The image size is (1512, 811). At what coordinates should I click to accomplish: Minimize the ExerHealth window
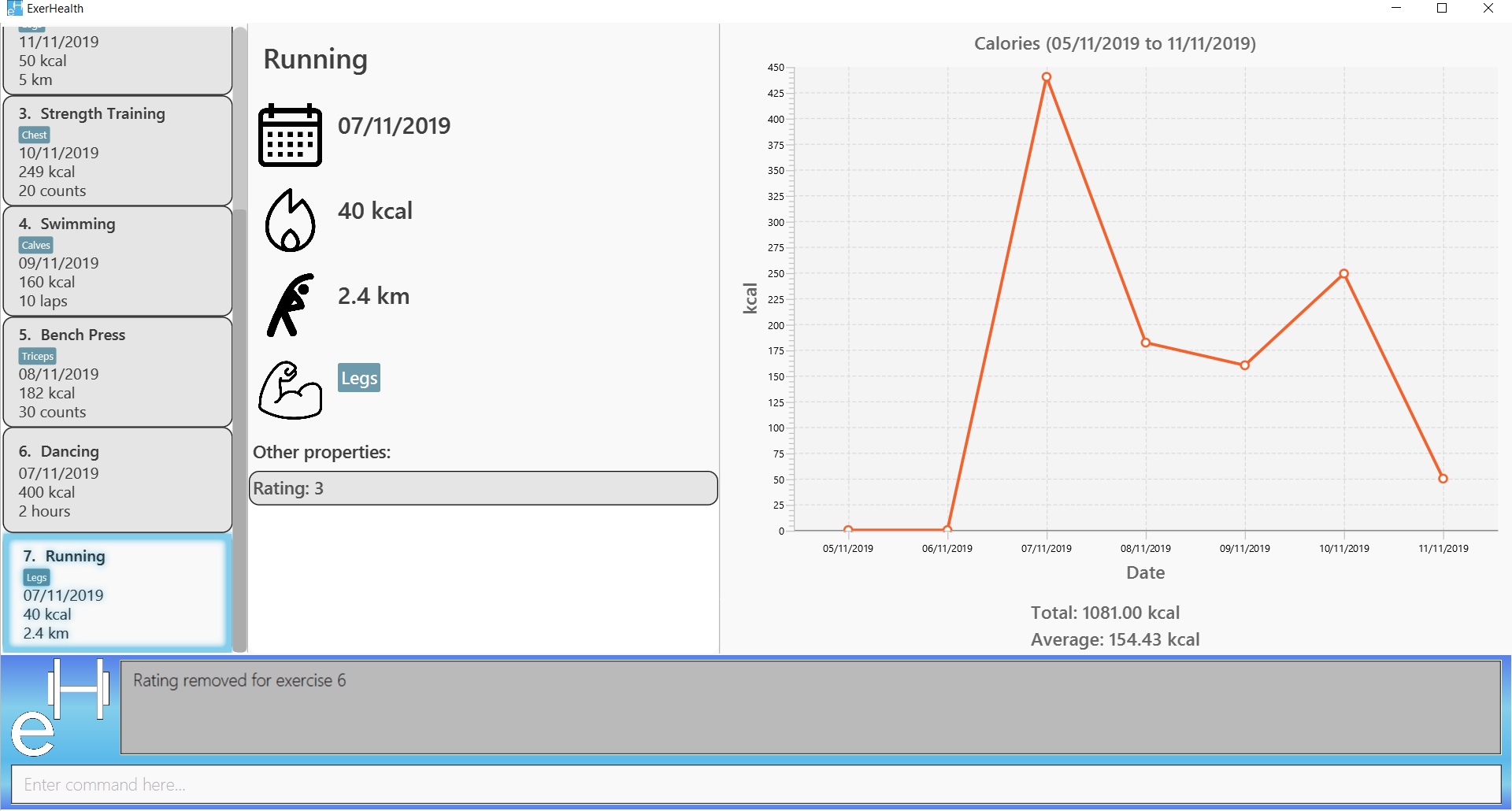coord(1396,9)
